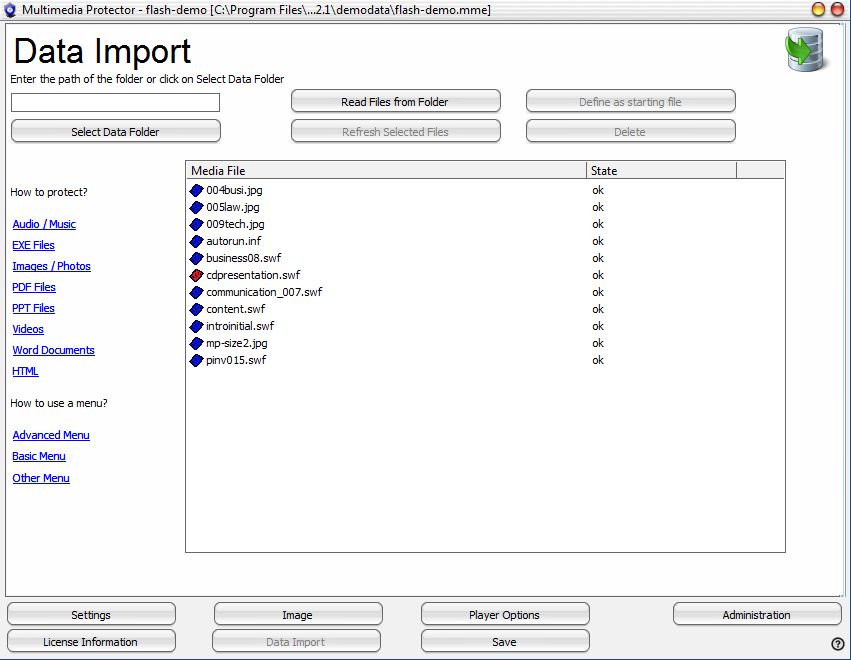Click the green database import icon
The image size is (851, 660).
pyautogui.click(x=803, y=49)
